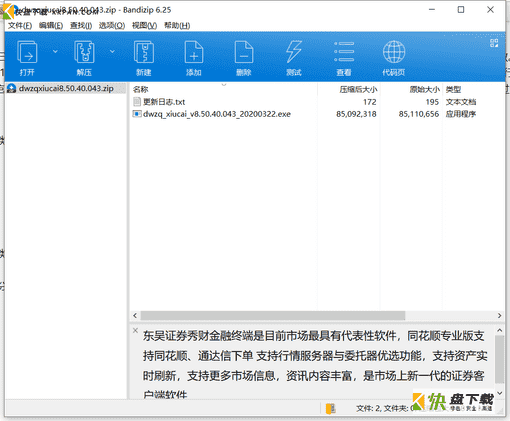
Task: Click the exe icon of dwzq_xiucai file
Action: tap(137, 114)
